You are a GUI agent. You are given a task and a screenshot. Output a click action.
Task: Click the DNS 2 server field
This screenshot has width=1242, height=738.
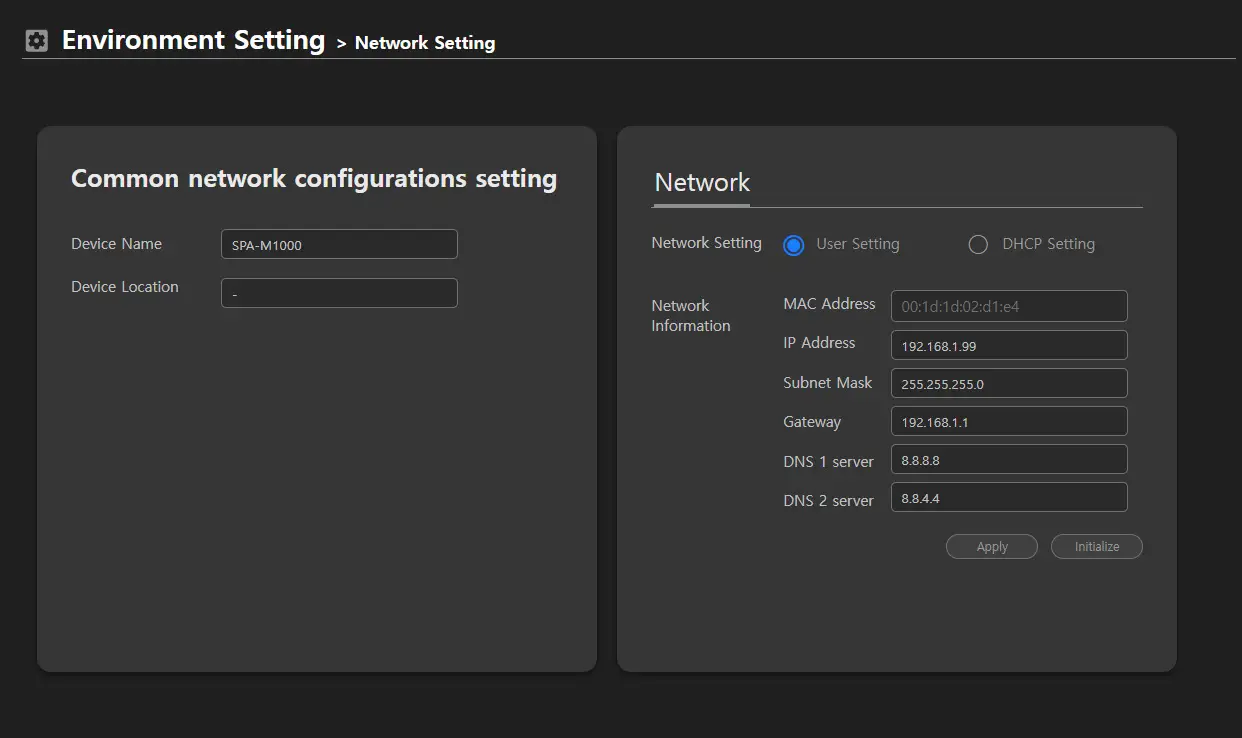tap(1009, 497)
